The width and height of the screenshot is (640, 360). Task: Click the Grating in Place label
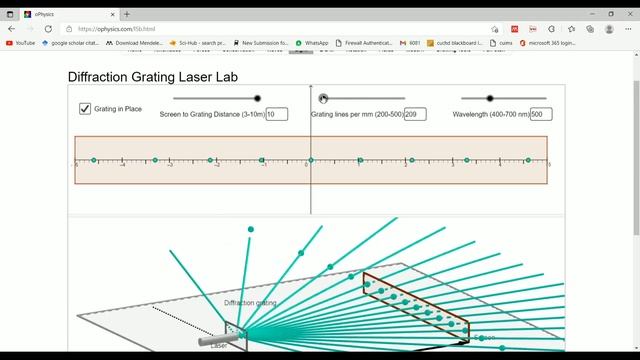118,109
